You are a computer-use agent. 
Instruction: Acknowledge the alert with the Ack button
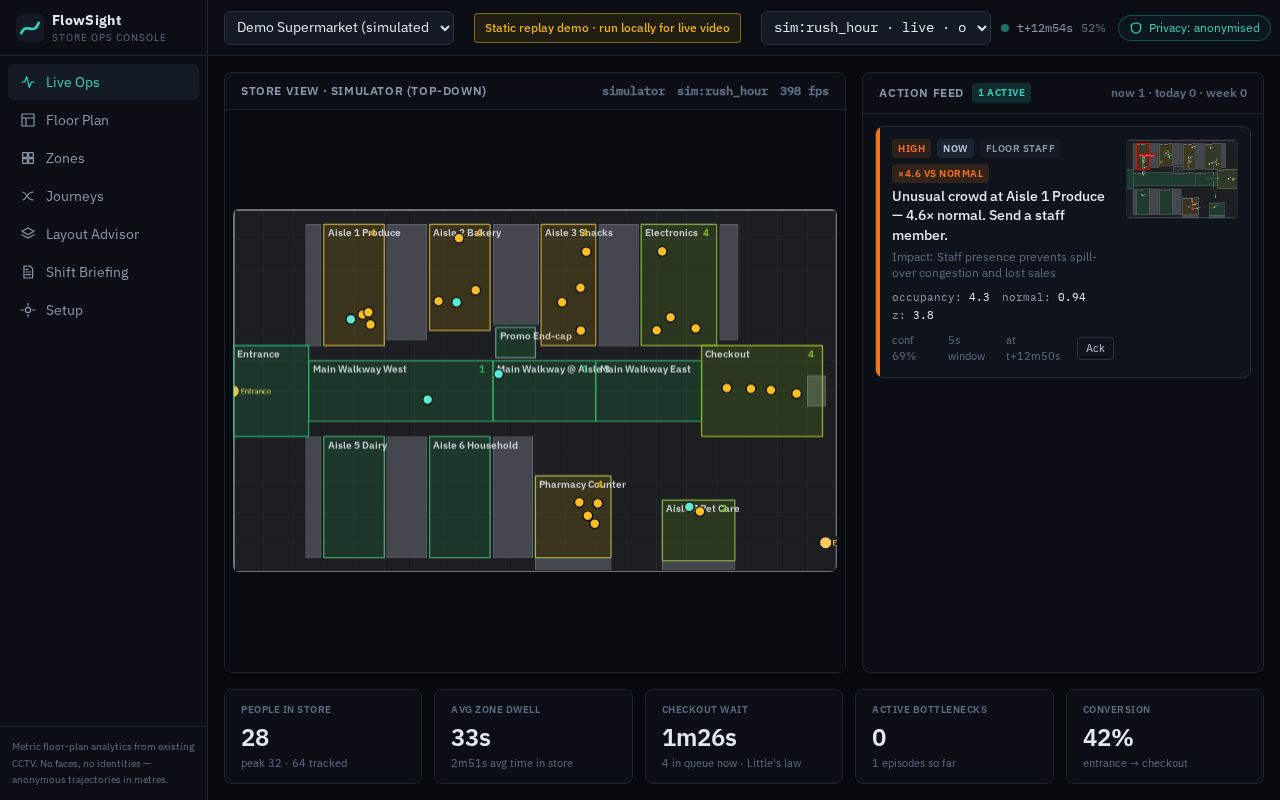[x=1095, y=348]
